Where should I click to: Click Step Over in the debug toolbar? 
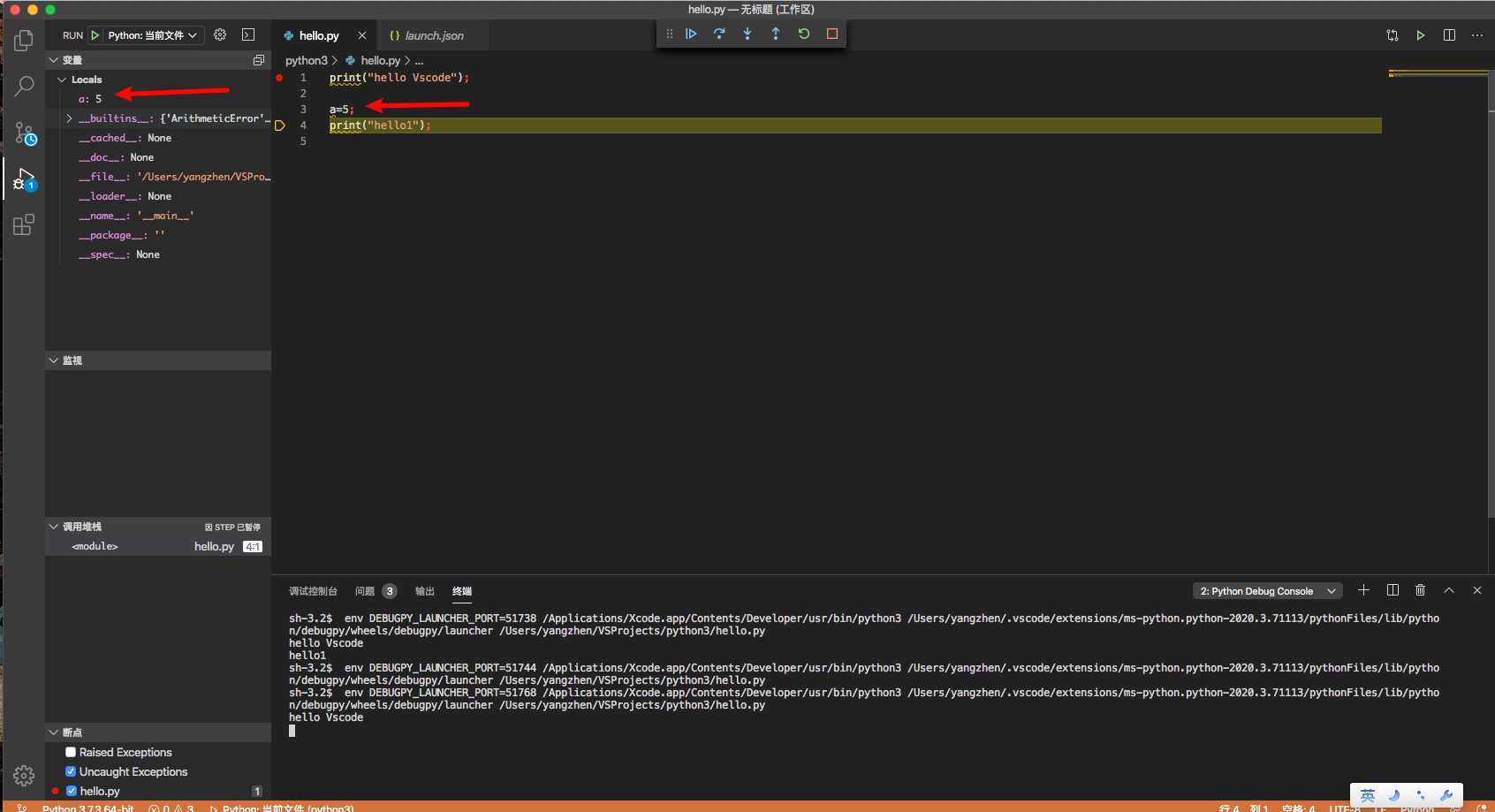coord(719,34)
